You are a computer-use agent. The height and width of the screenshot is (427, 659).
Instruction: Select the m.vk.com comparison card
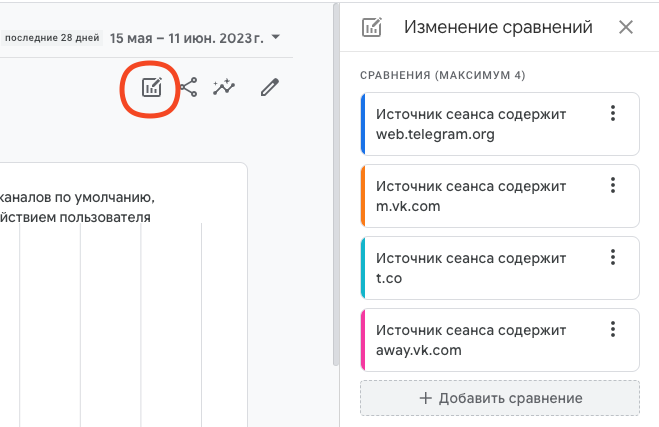point(500,196)
